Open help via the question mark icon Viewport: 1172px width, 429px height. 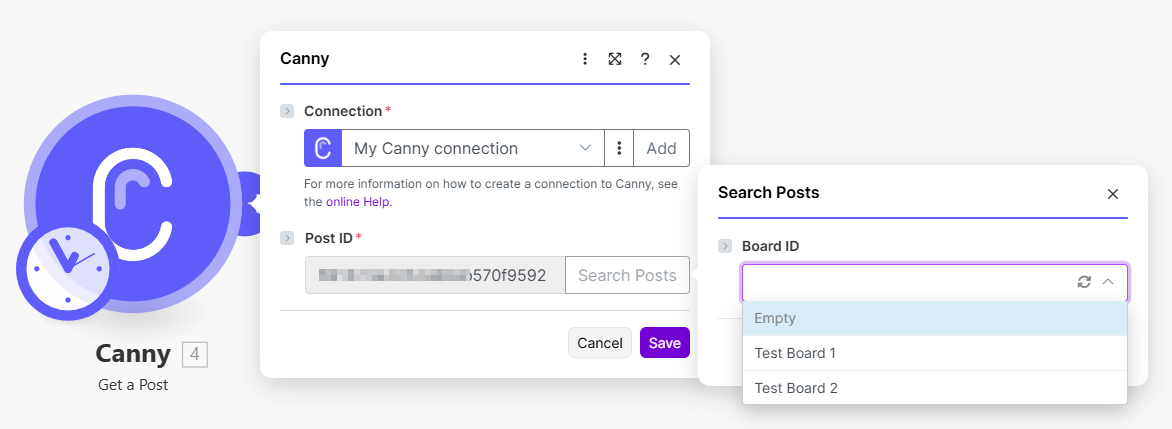[x=645, y=59]
